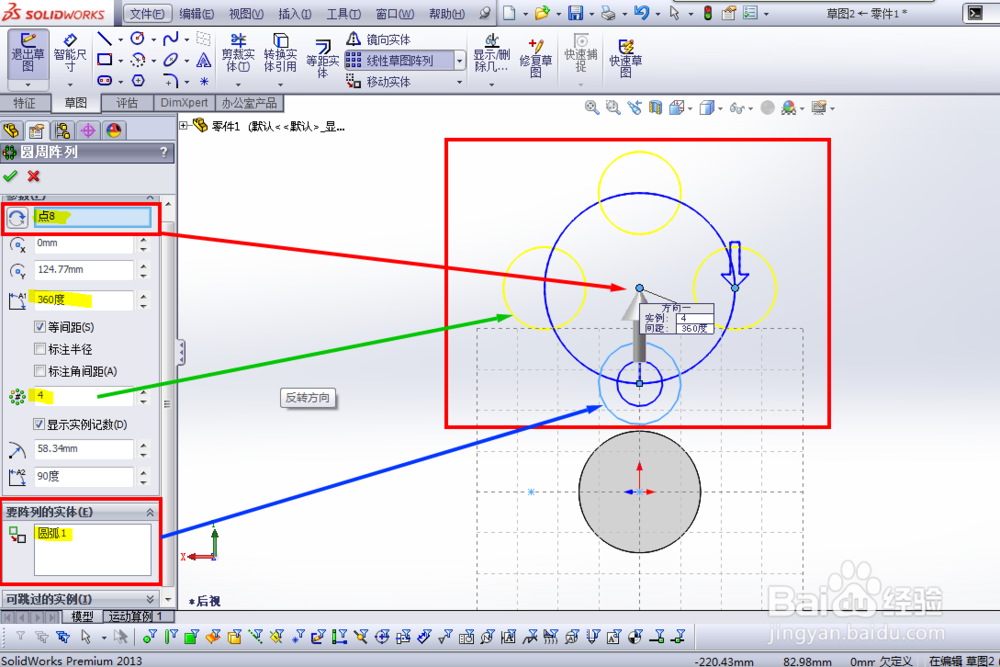Open the dropdown next to 线性草图阵列
The image size is (1000, 667).
point(461,60)
